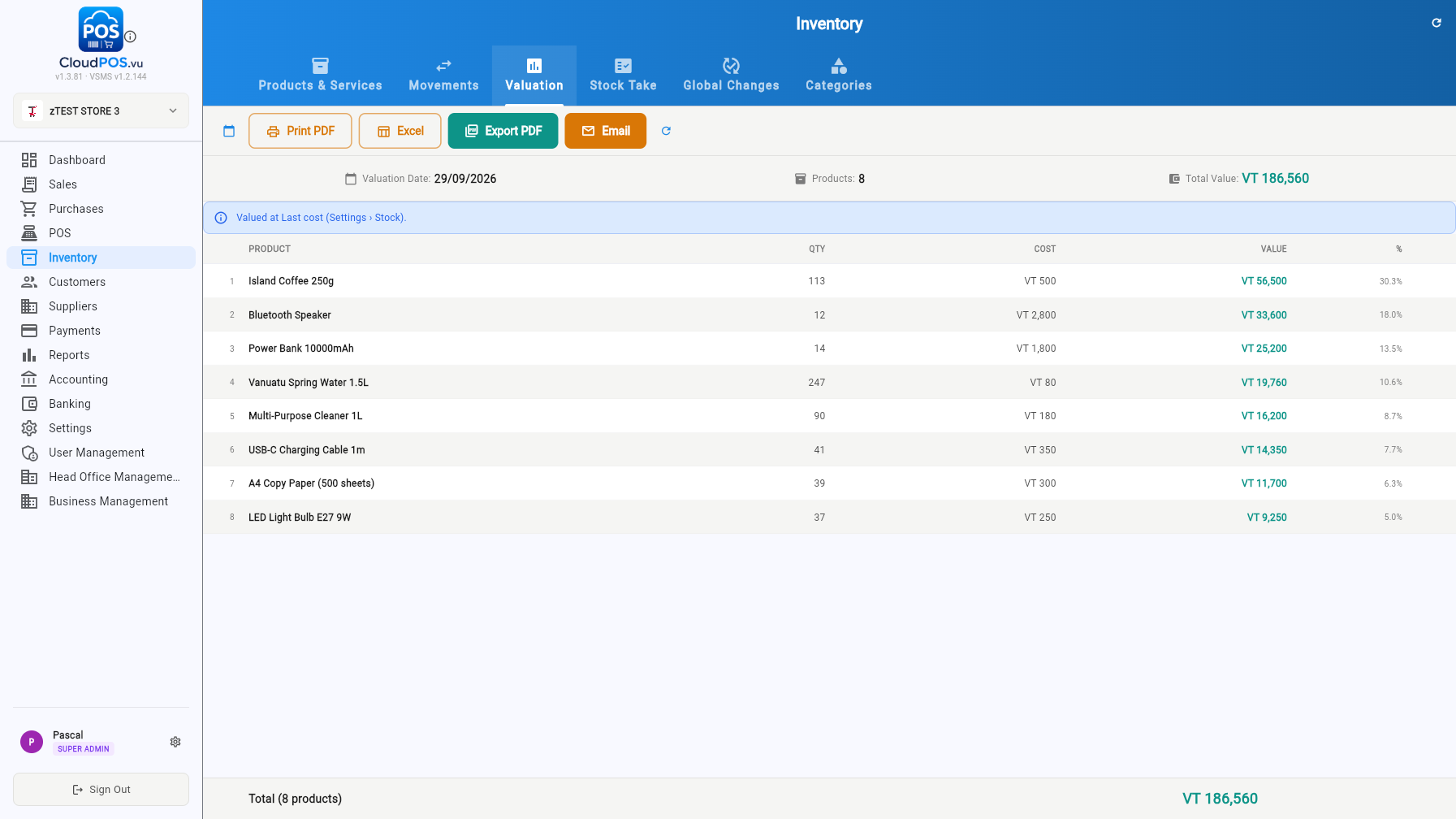Click the reload icon in header

tap(1437, 23)
